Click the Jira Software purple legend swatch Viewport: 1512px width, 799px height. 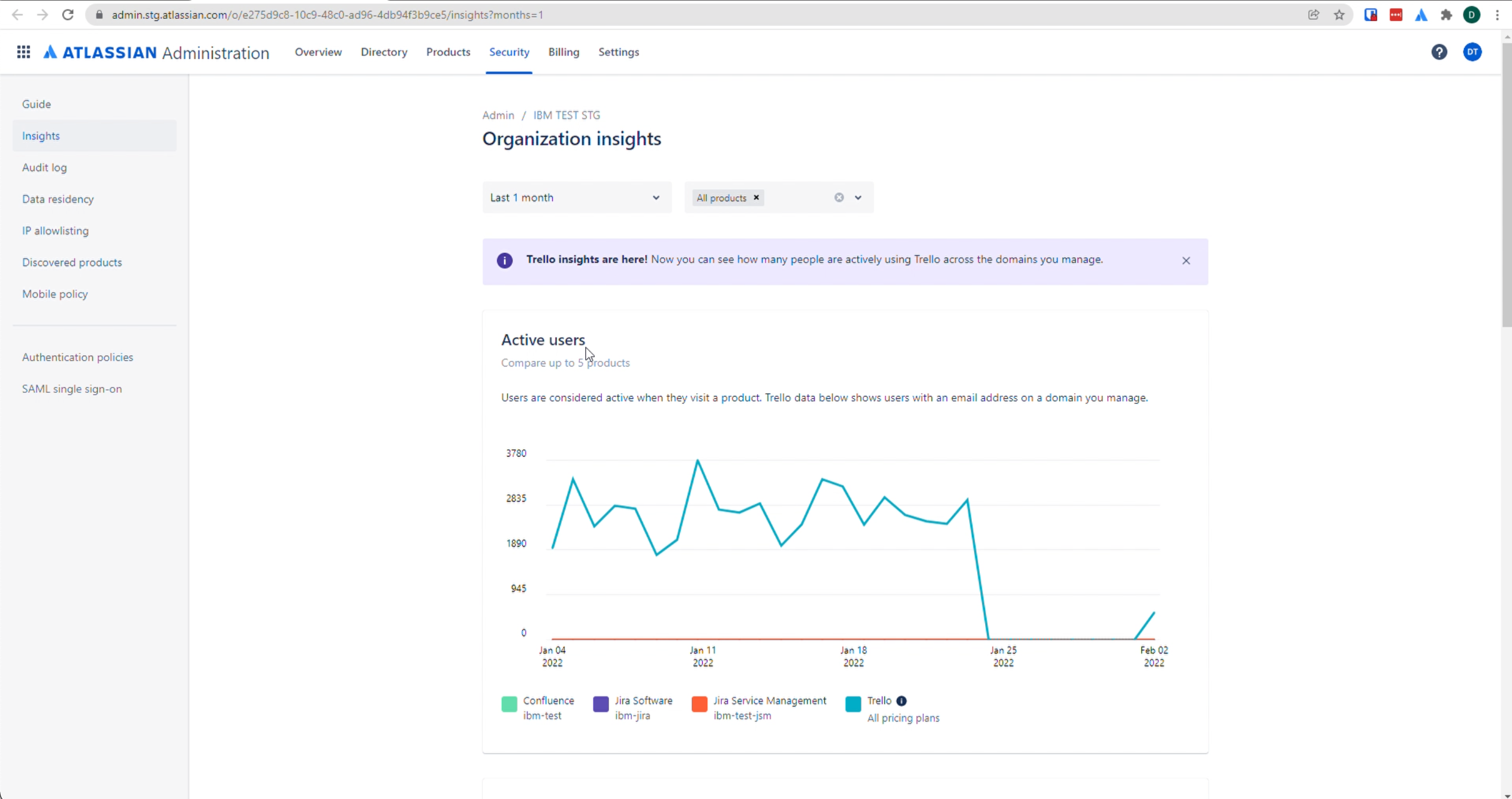tap(601, 704)
